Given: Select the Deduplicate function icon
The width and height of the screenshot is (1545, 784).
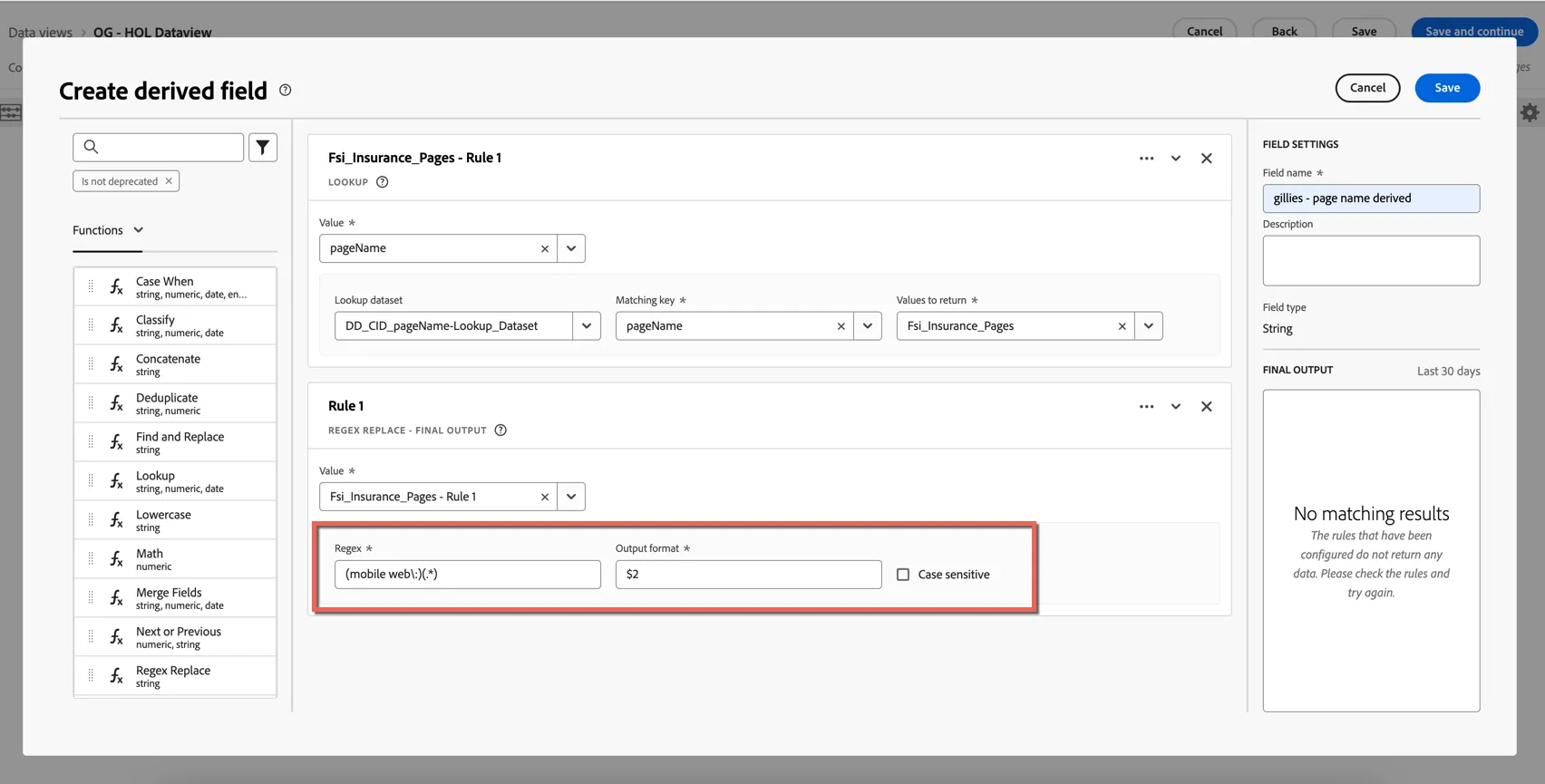Looking at the screenshot, I should [x=117, y=404].
